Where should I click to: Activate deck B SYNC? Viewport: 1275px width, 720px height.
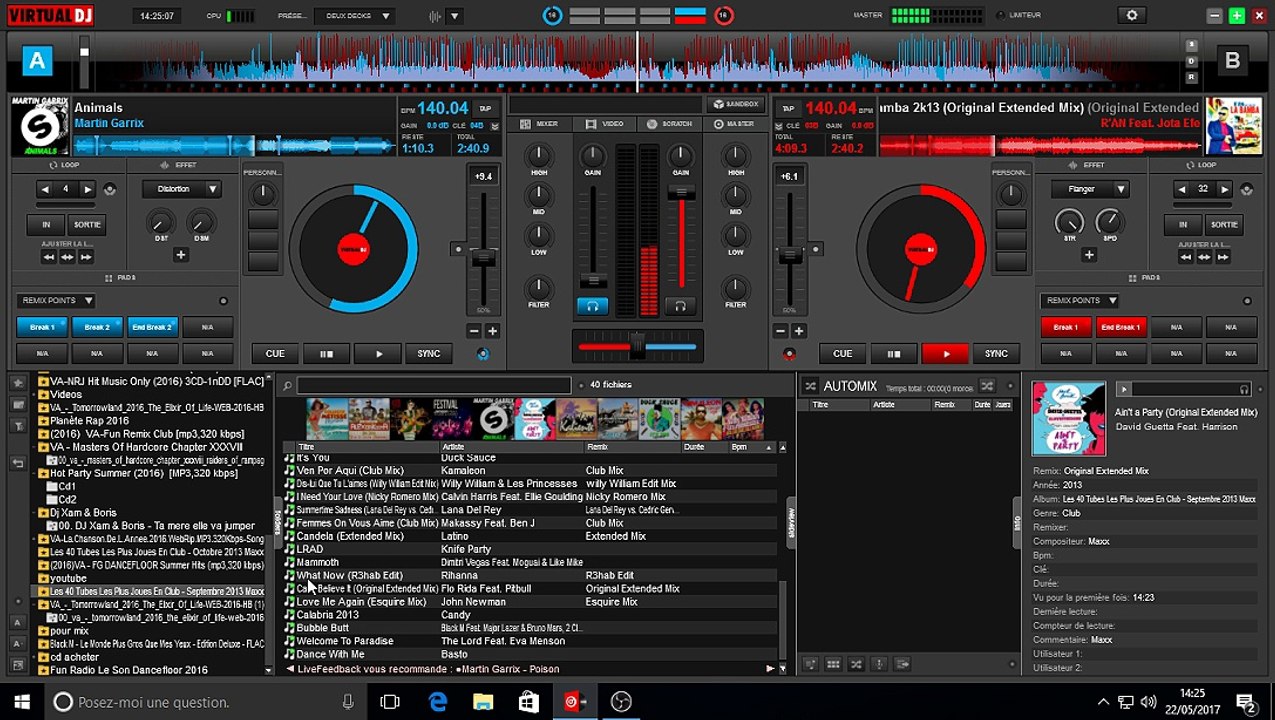(996, 354)
